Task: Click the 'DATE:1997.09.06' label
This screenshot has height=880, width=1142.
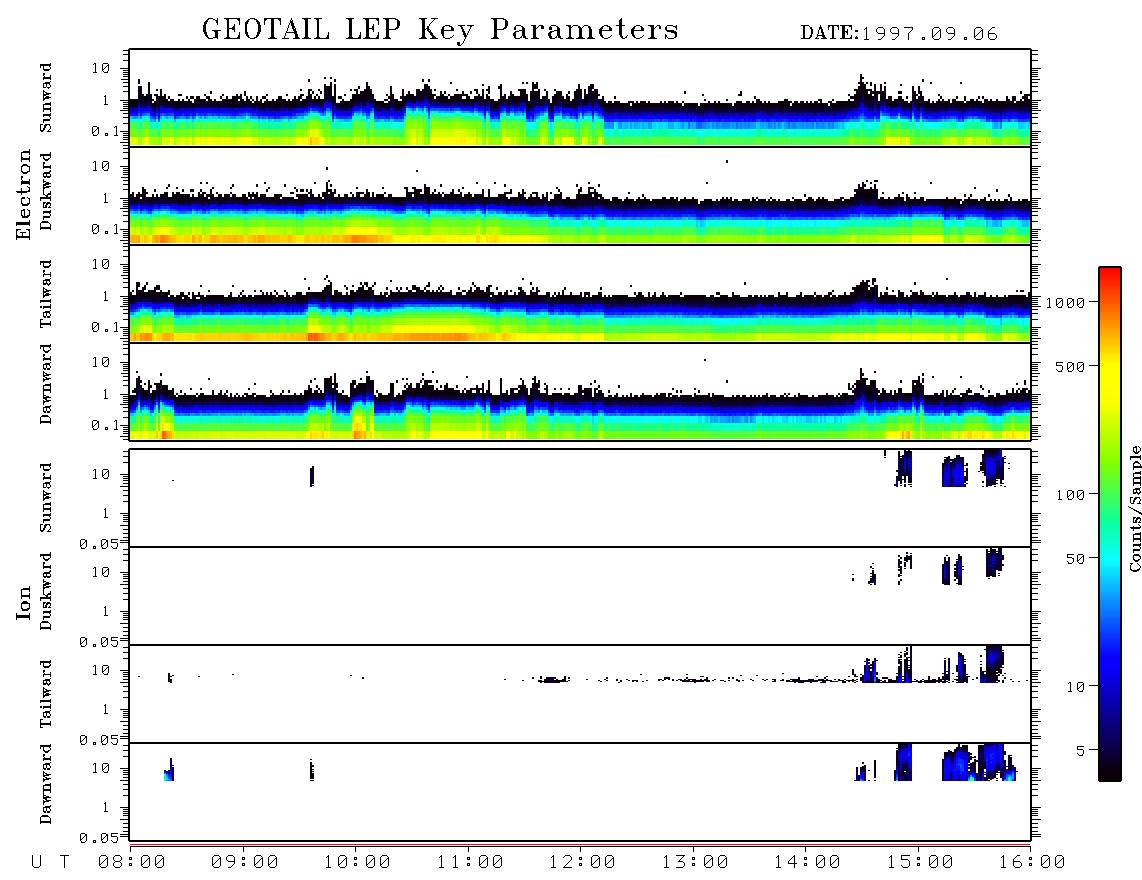Action: (x=899, y=34)
